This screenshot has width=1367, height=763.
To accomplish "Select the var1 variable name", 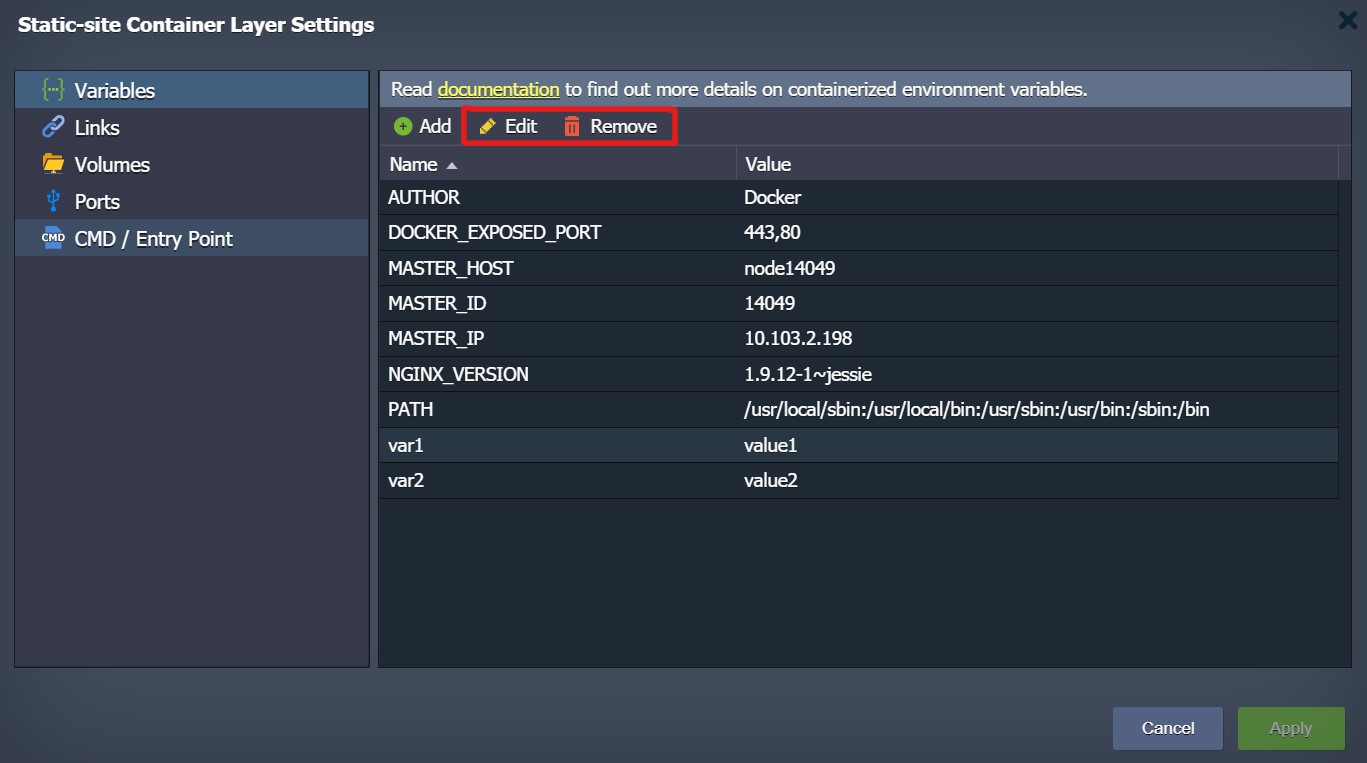I will coord(406,445).
